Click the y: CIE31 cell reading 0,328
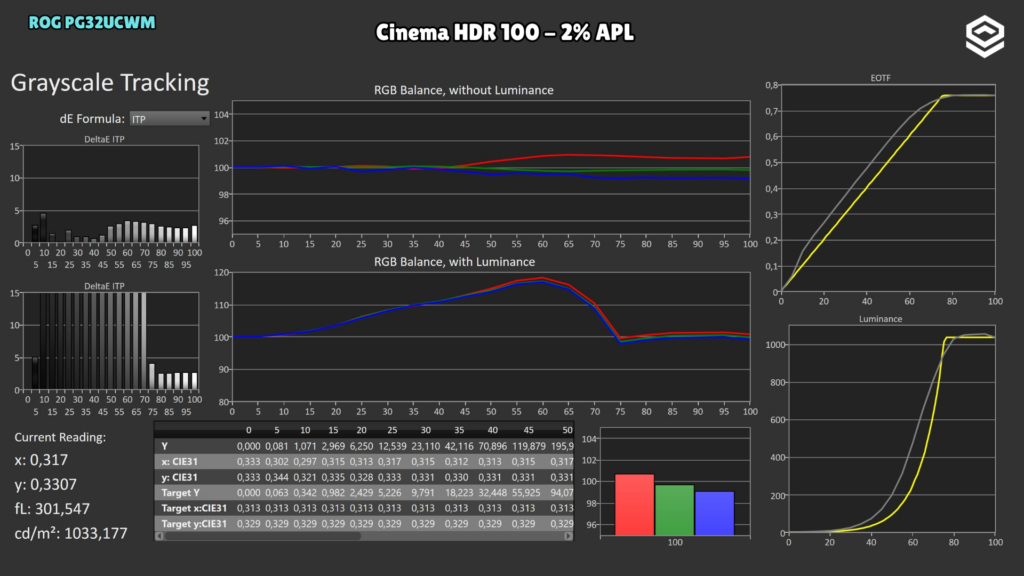Viewport: 1024px width, 576px height. click(361, 477)
